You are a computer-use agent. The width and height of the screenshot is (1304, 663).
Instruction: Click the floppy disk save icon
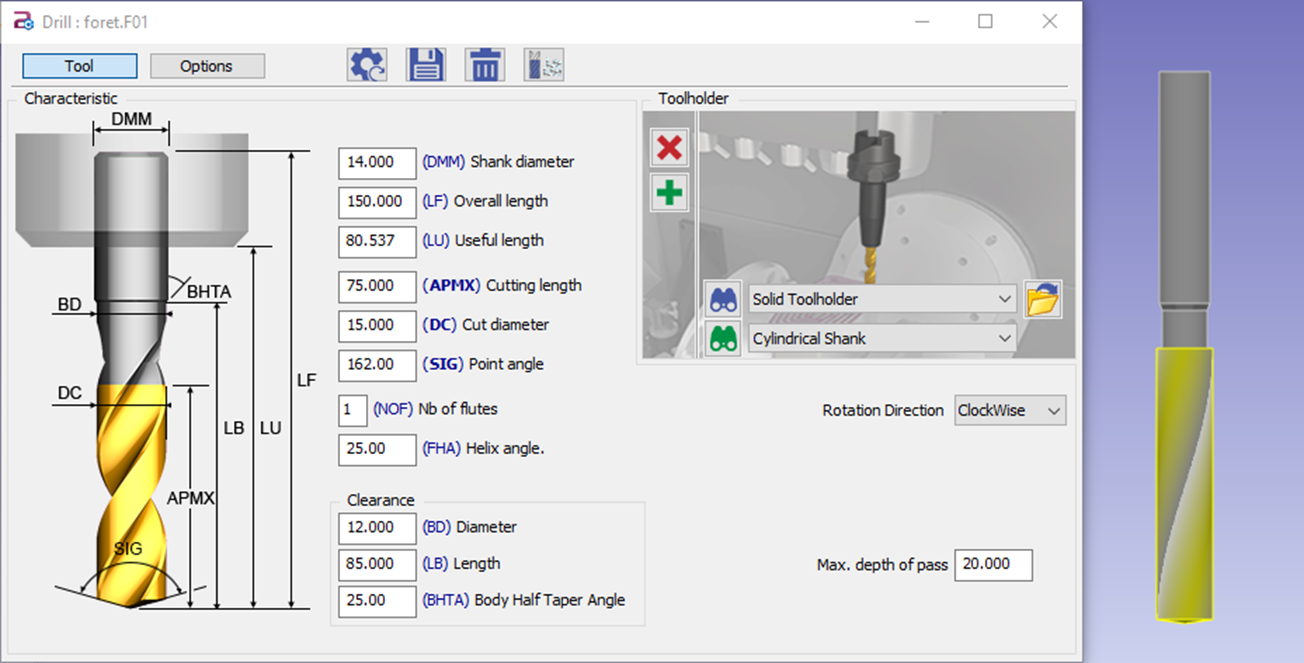[426, 66]
